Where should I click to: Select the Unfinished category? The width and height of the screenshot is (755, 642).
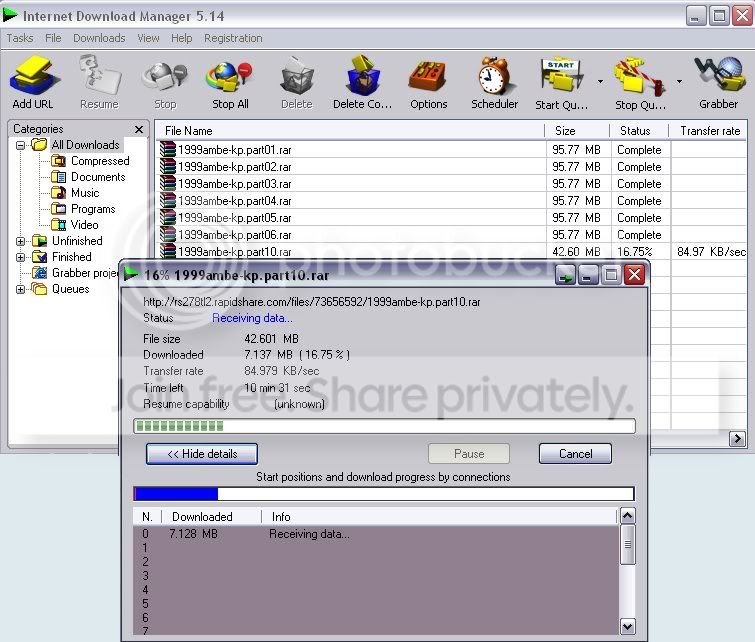coord(77,241)
